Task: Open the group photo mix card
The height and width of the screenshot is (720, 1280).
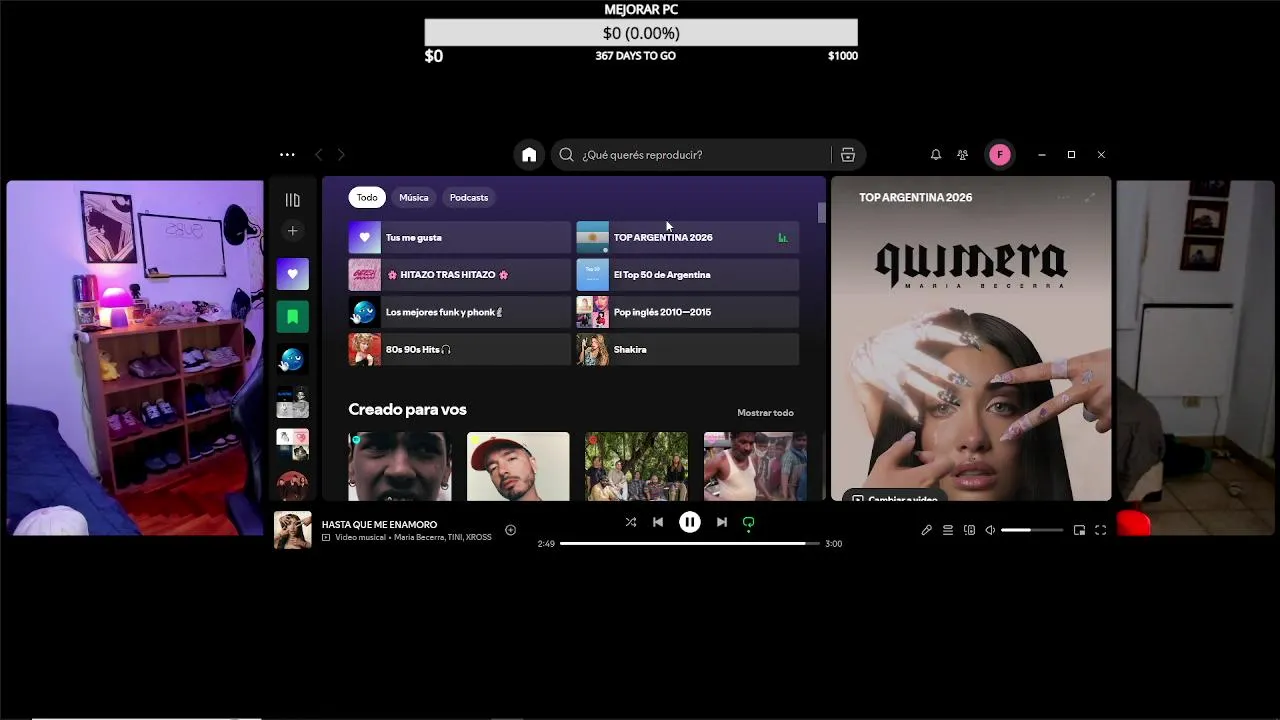Action: [x=636, y=467]
